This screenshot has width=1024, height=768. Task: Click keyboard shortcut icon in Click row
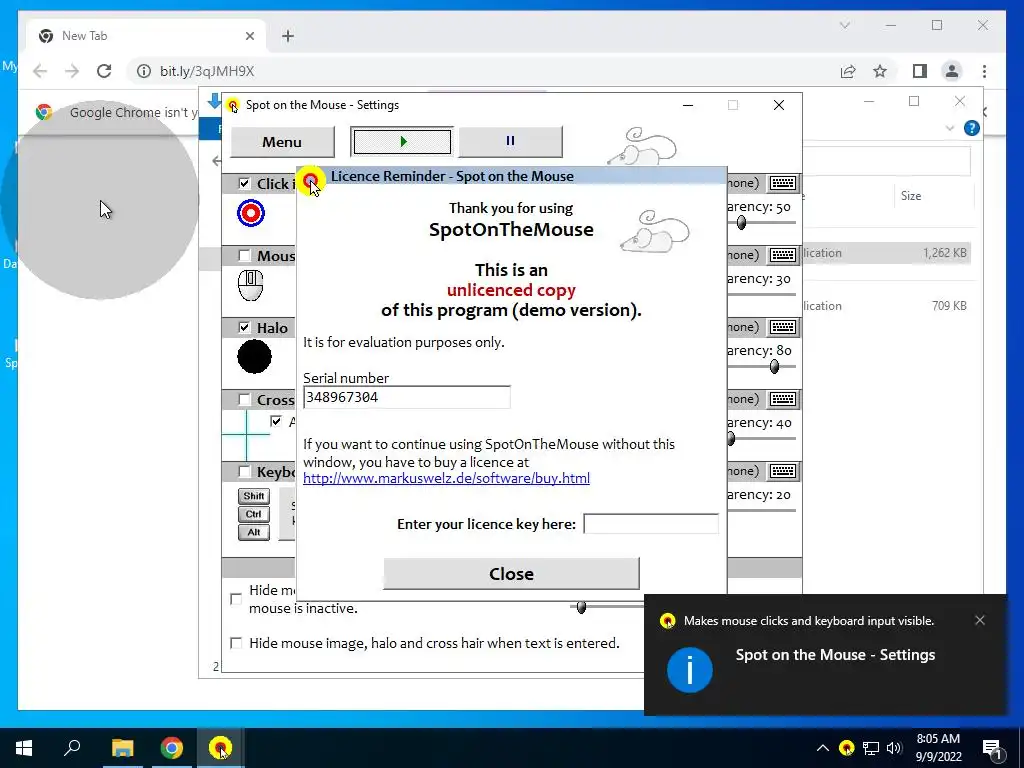click(x=782, y=183)
